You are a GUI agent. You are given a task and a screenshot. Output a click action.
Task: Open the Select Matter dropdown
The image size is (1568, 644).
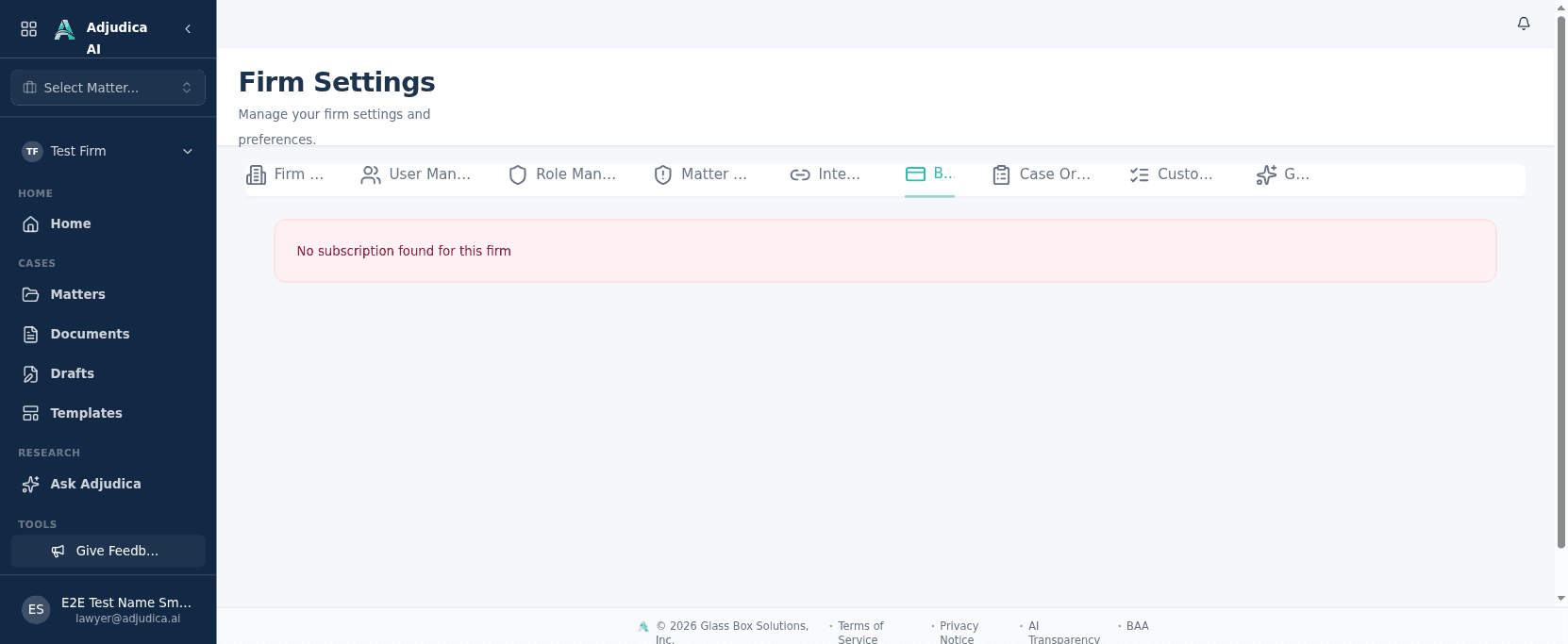pyautogui.click(x=108, y=88)
